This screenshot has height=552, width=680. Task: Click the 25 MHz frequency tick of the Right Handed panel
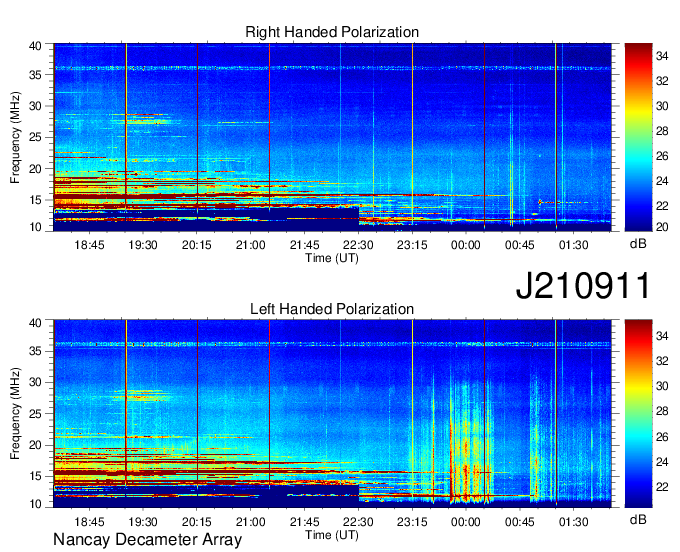pos(36,137)
